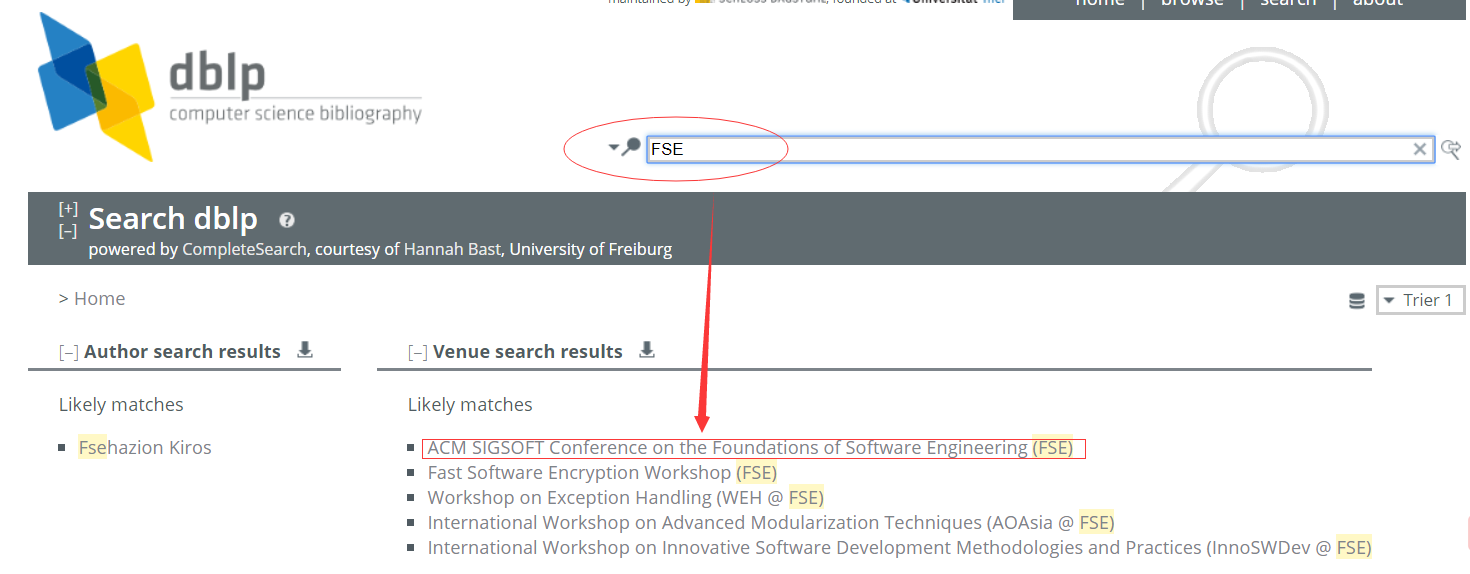Open the Search dblp help question mark
This screenshot has width=1470, height=574.
pos(287,220)
